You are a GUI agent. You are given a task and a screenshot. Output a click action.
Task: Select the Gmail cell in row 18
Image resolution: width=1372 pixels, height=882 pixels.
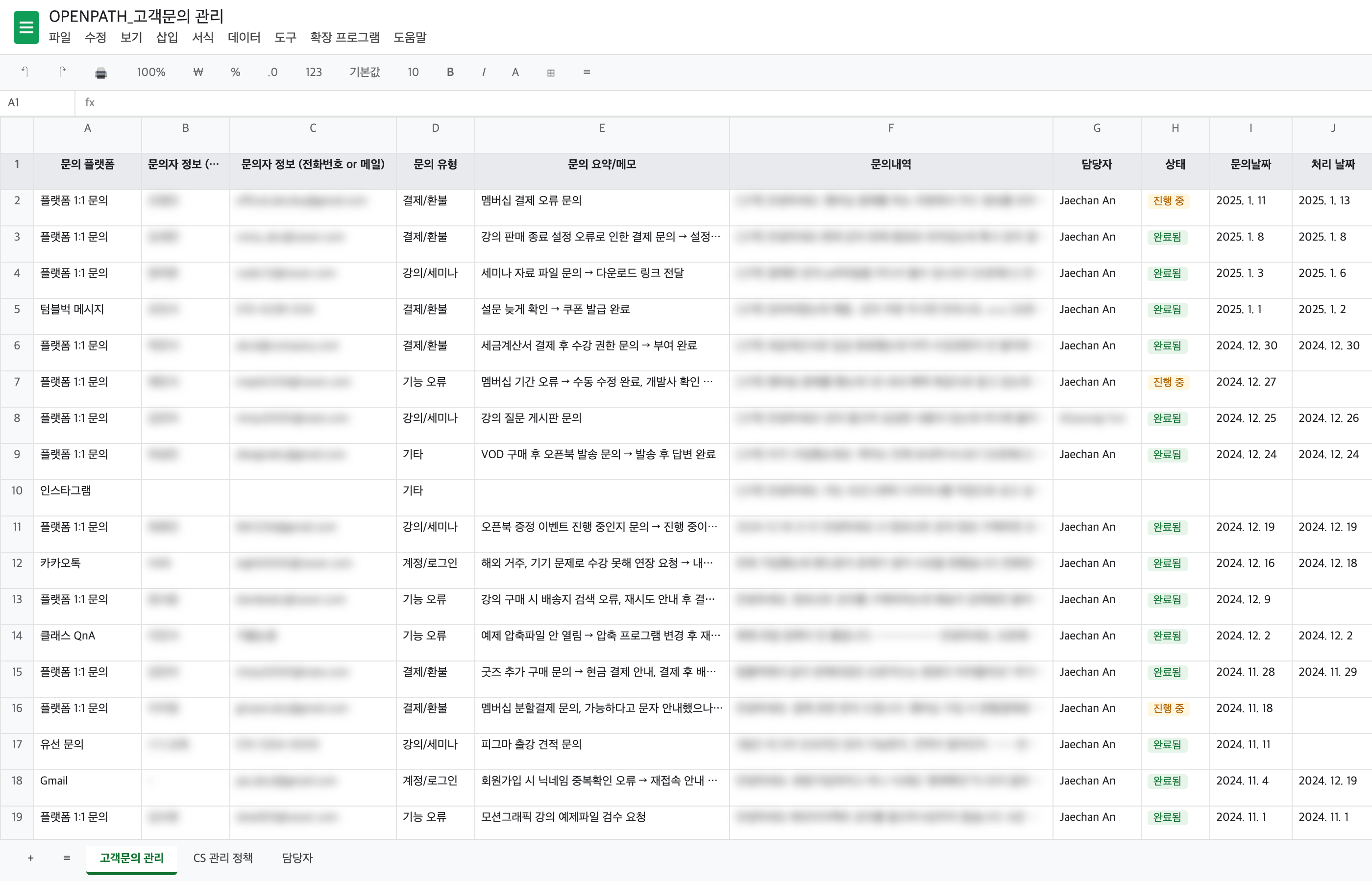(88, 787)
